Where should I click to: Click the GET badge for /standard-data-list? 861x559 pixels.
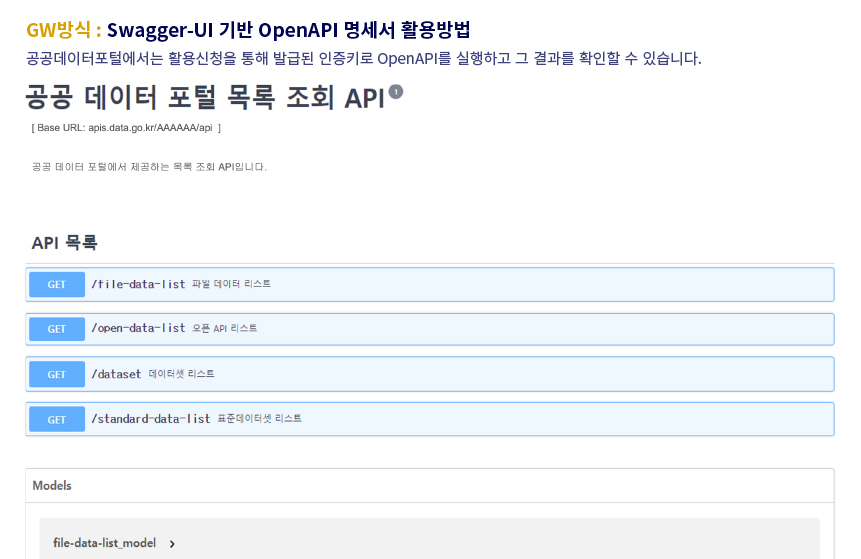click(57, 420)
